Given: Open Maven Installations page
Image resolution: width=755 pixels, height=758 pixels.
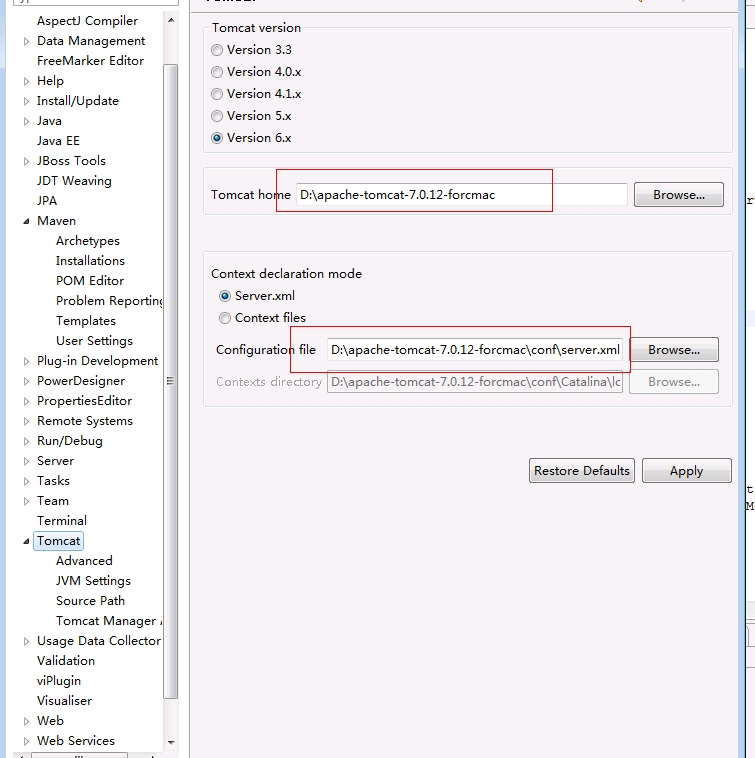Looking at the screenshot, I should coord(90,261).
